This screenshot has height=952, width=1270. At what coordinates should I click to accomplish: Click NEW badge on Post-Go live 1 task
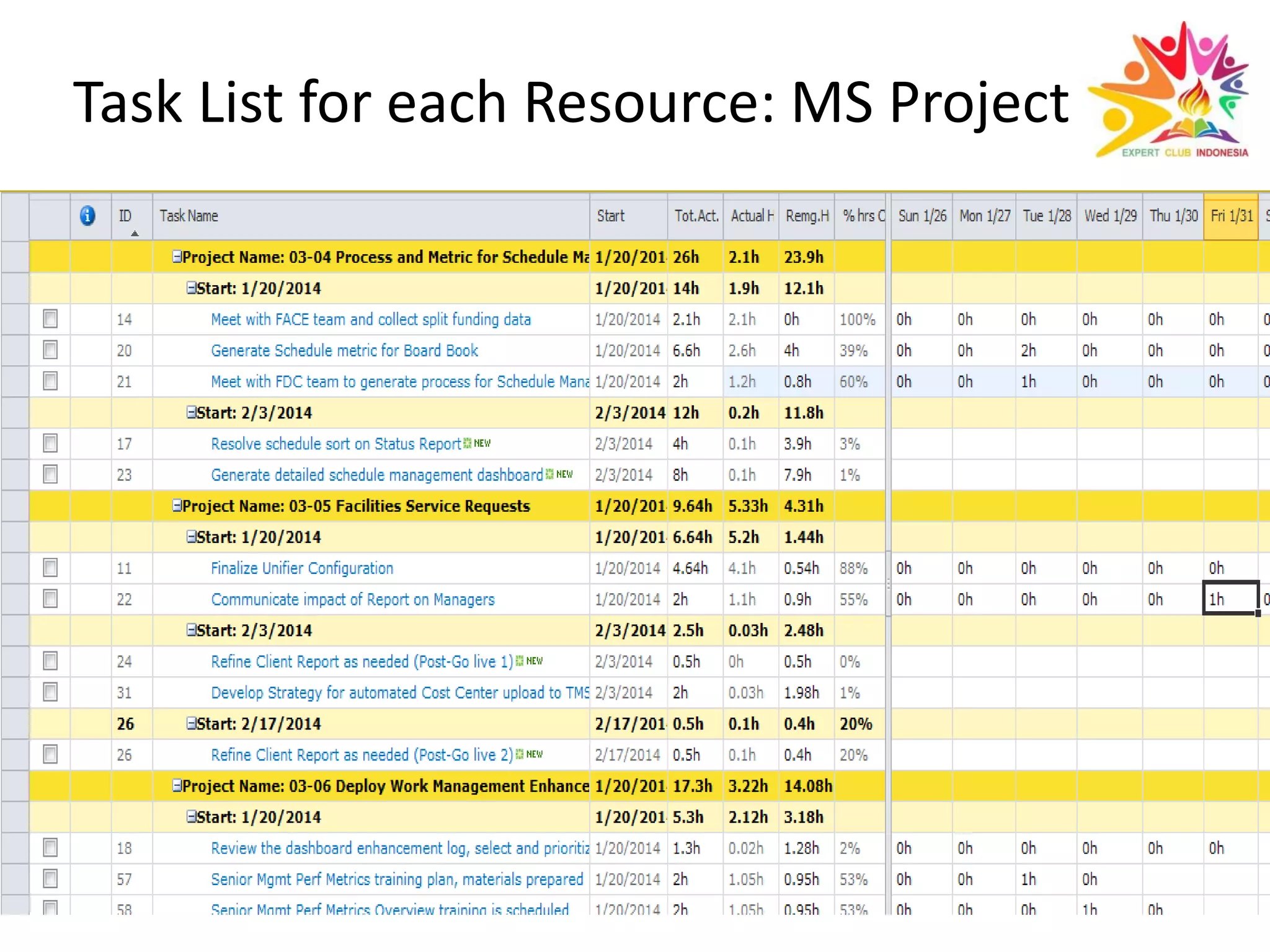(530, 661)
